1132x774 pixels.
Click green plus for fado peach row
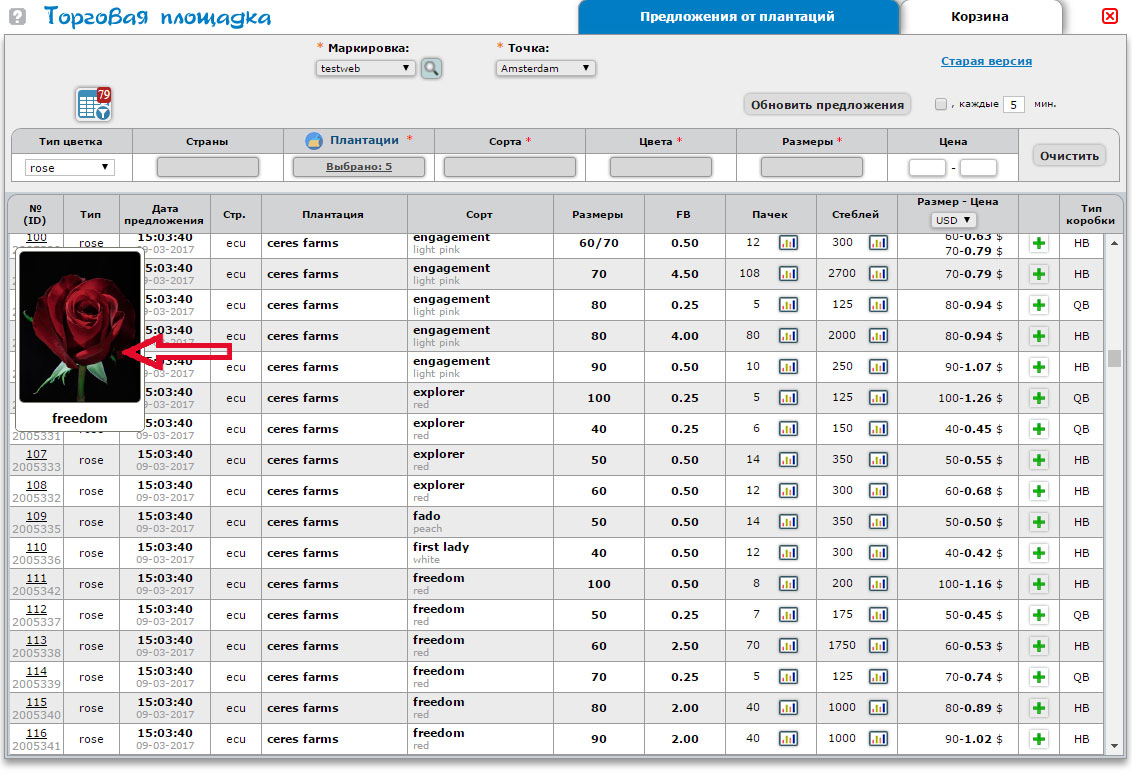point(1038,522)
